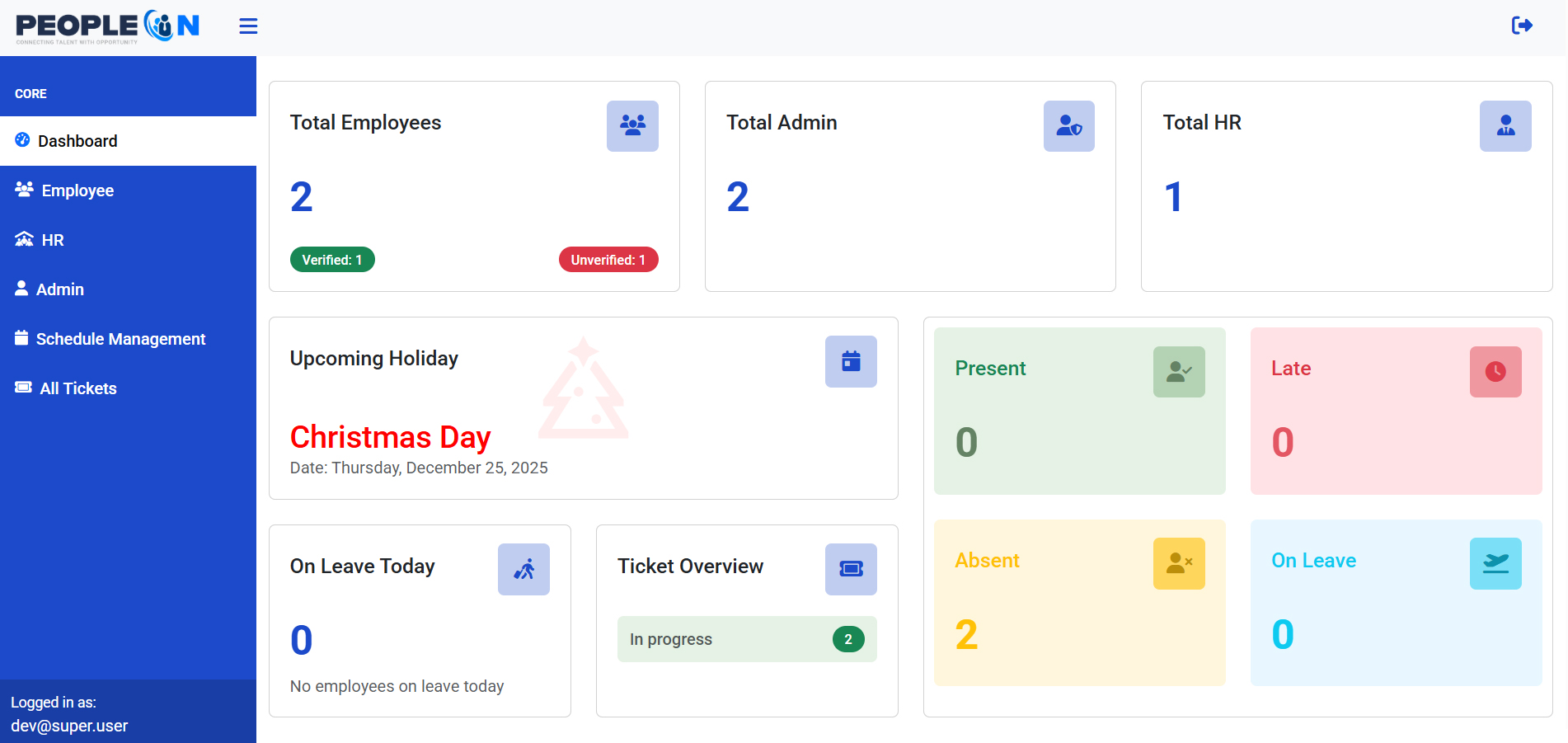Click the On Leave airplane icon
The height and width of the screenshot is (743, 1568).
point(1495,564)
